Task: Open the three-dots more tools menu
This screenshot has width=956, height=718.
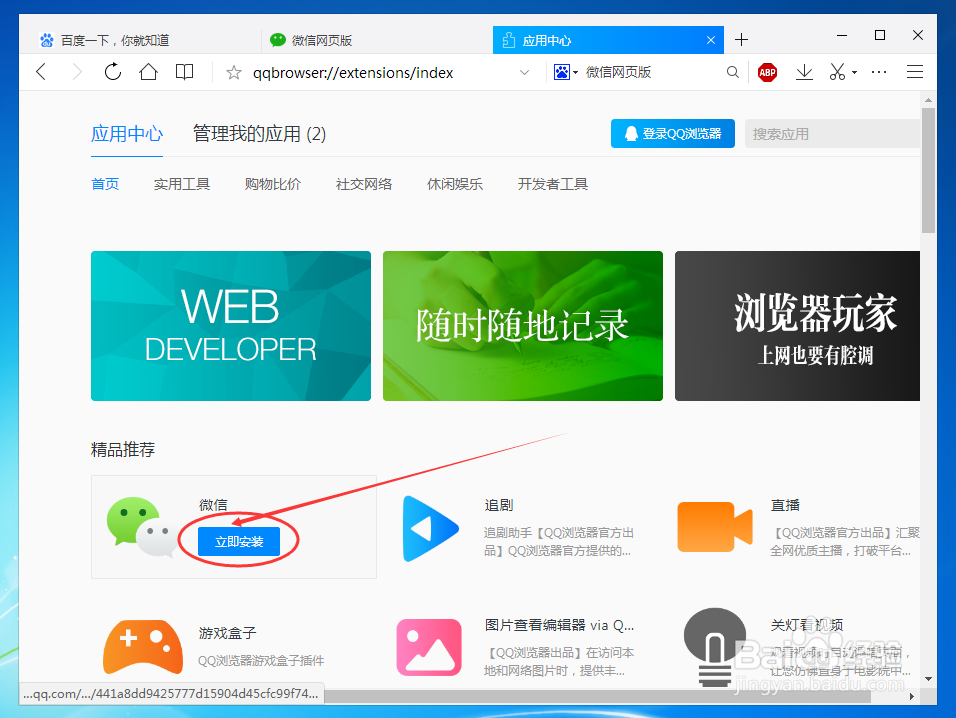Action: click(879, 72)
